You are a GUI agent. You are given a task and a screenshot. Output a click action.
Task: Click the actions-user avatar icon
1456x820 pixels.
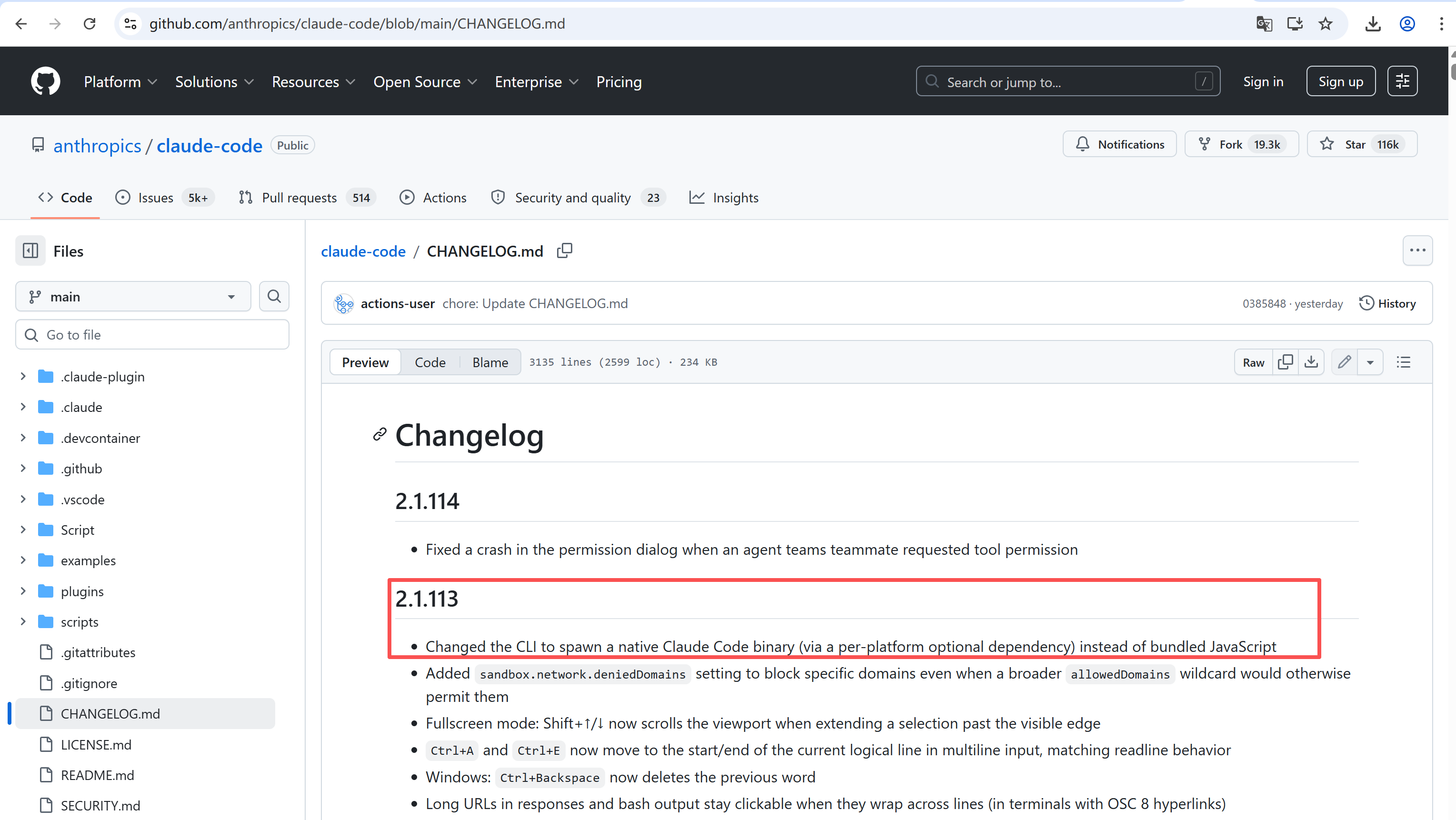(x=344, y=303)
